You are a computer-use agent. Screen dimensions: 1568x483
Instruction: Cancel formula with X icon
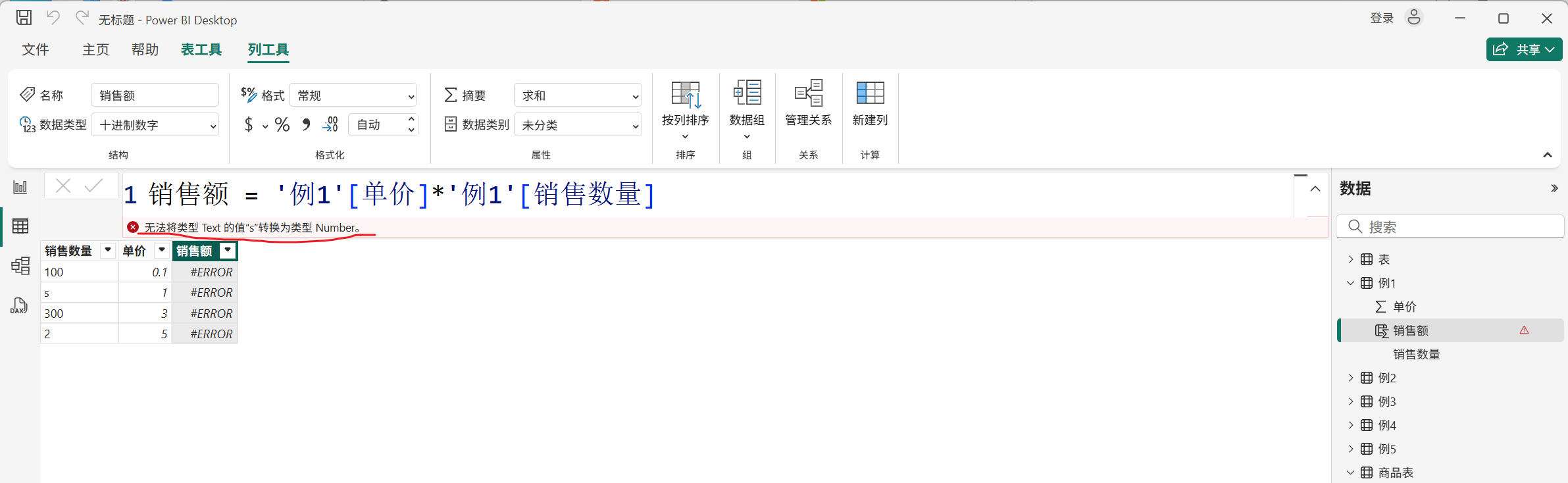point(63,186)
